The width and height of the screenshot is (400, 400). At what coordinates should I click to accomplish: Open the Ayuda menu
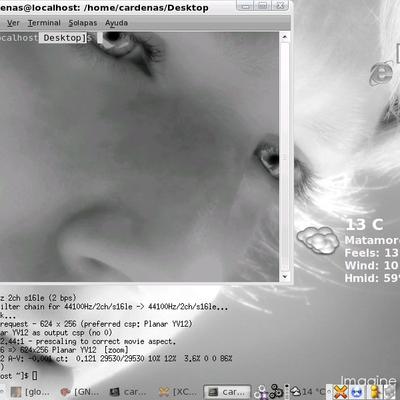click(x=116, y=23)
